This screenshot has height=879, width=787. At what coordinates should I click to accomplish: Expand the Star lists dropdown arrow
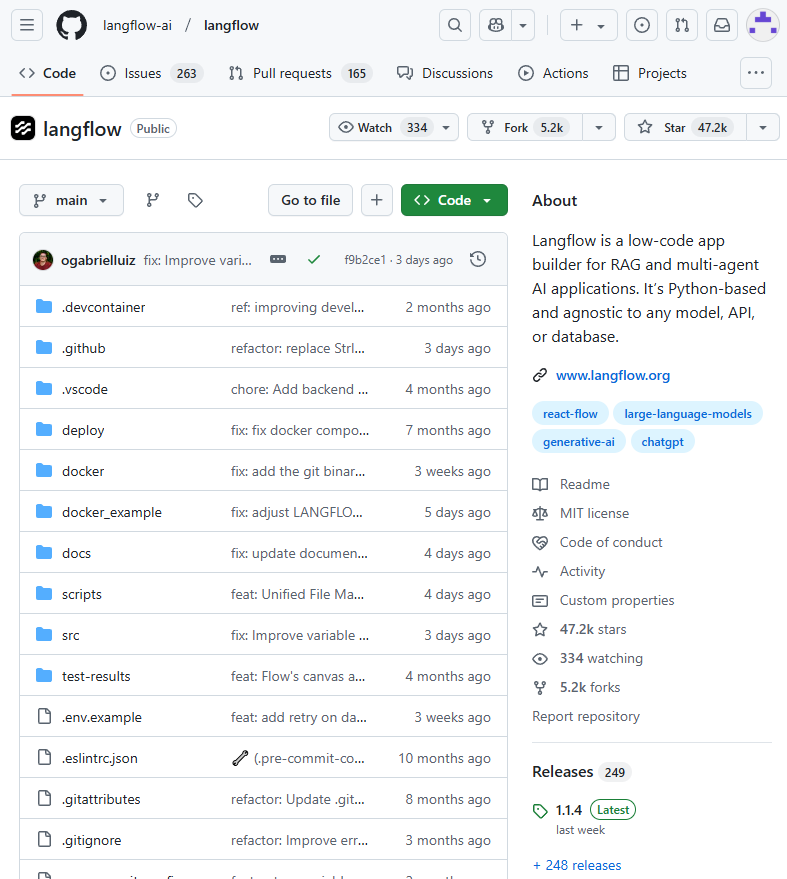pyautogui.click(x=763, y=128)
